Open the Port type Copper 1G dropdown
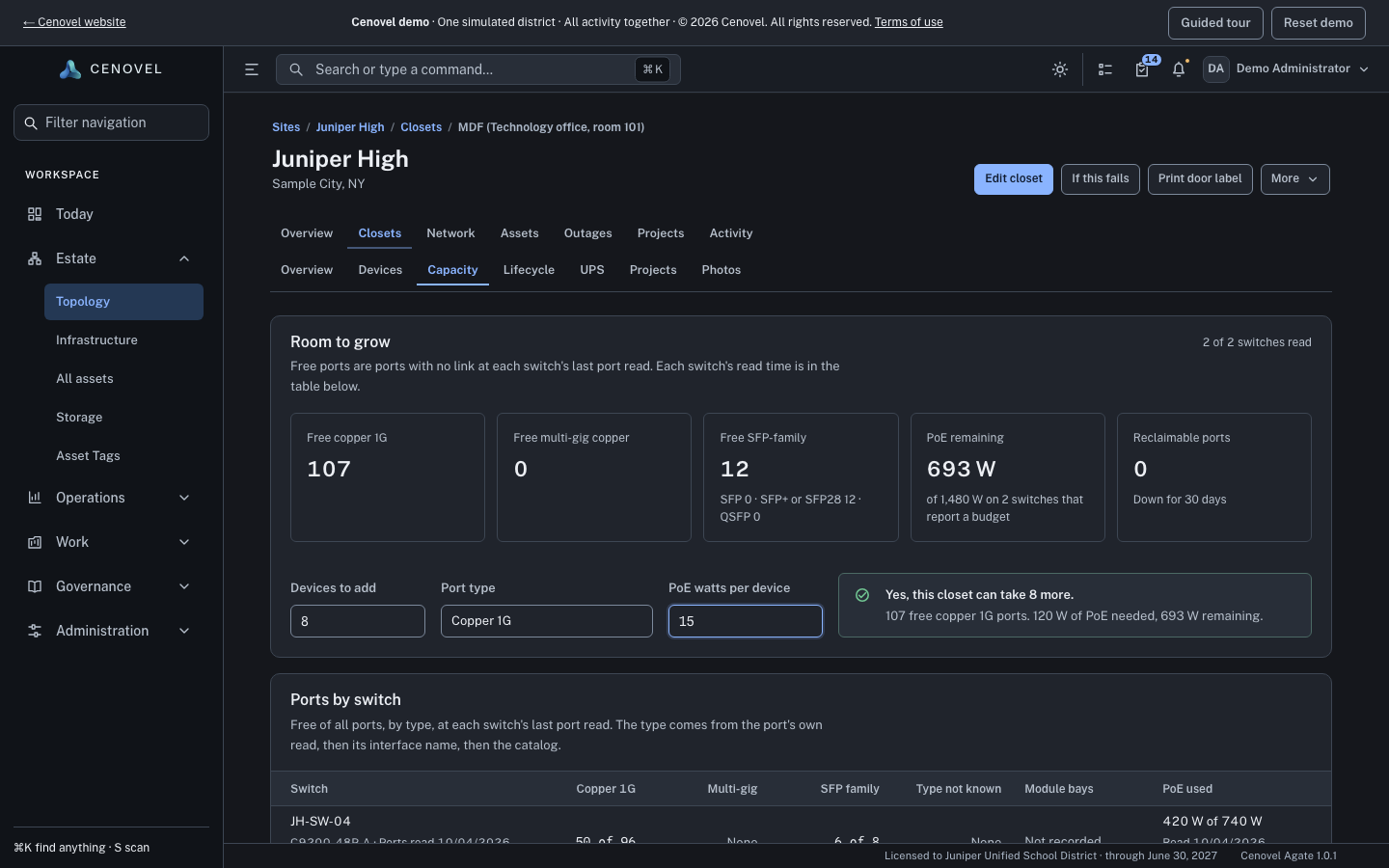The width and height of the screenshot is (1389, 868). click(x=547, y=621)
